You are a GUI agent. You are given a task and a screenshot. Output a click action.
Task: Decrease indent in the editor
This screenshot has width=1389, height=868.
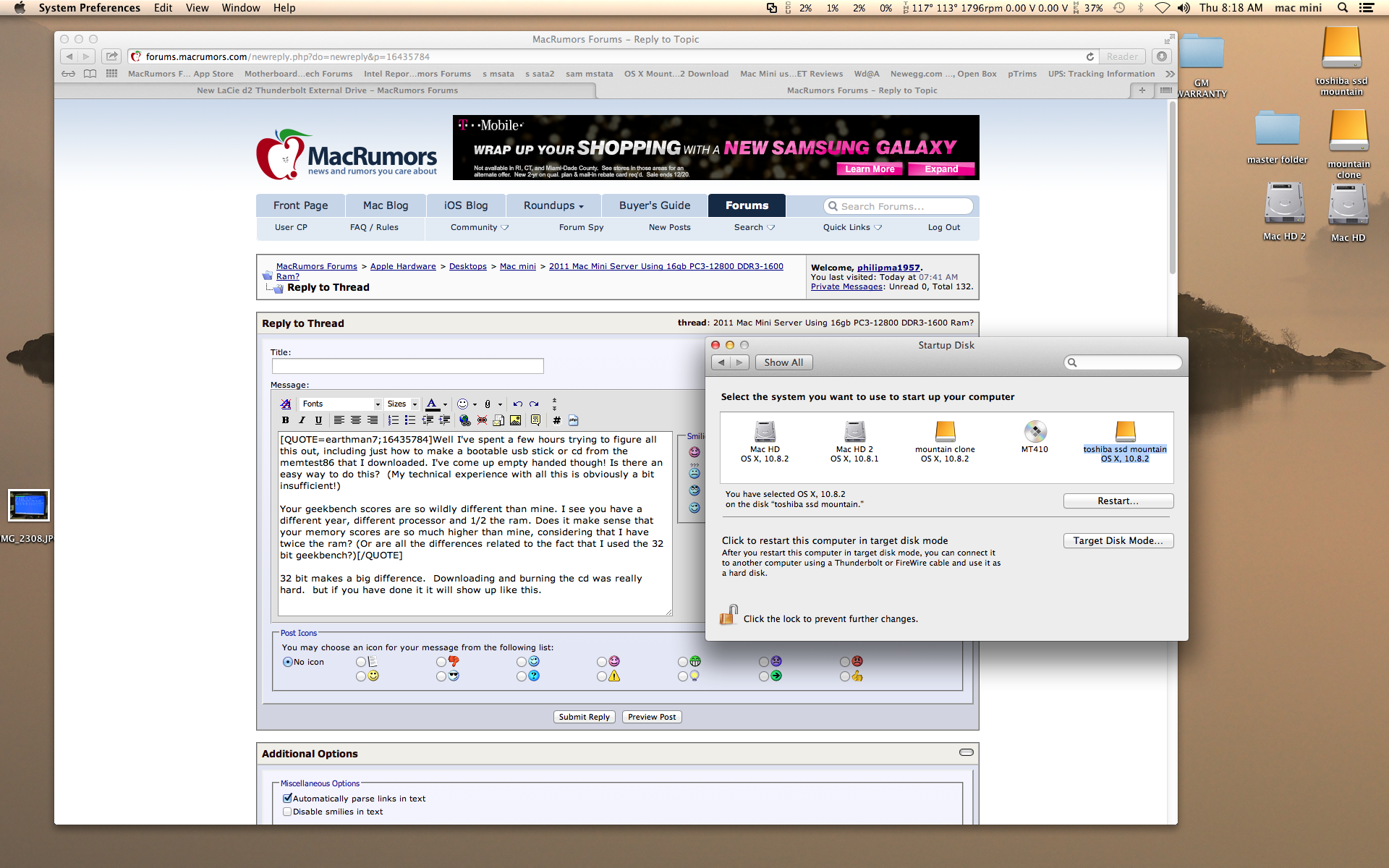click(428, 420)
